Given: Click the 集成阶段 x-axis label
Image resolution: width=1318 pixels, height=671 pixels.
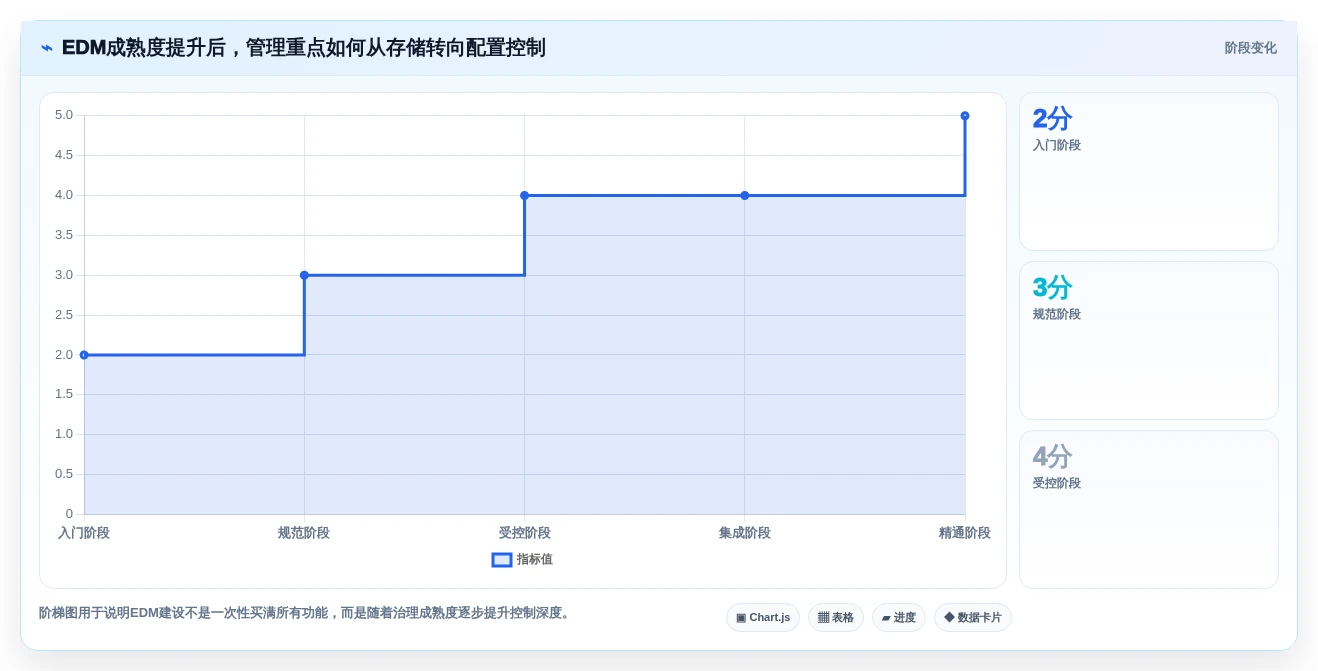Looking at the screenshot, I should 744,533.
